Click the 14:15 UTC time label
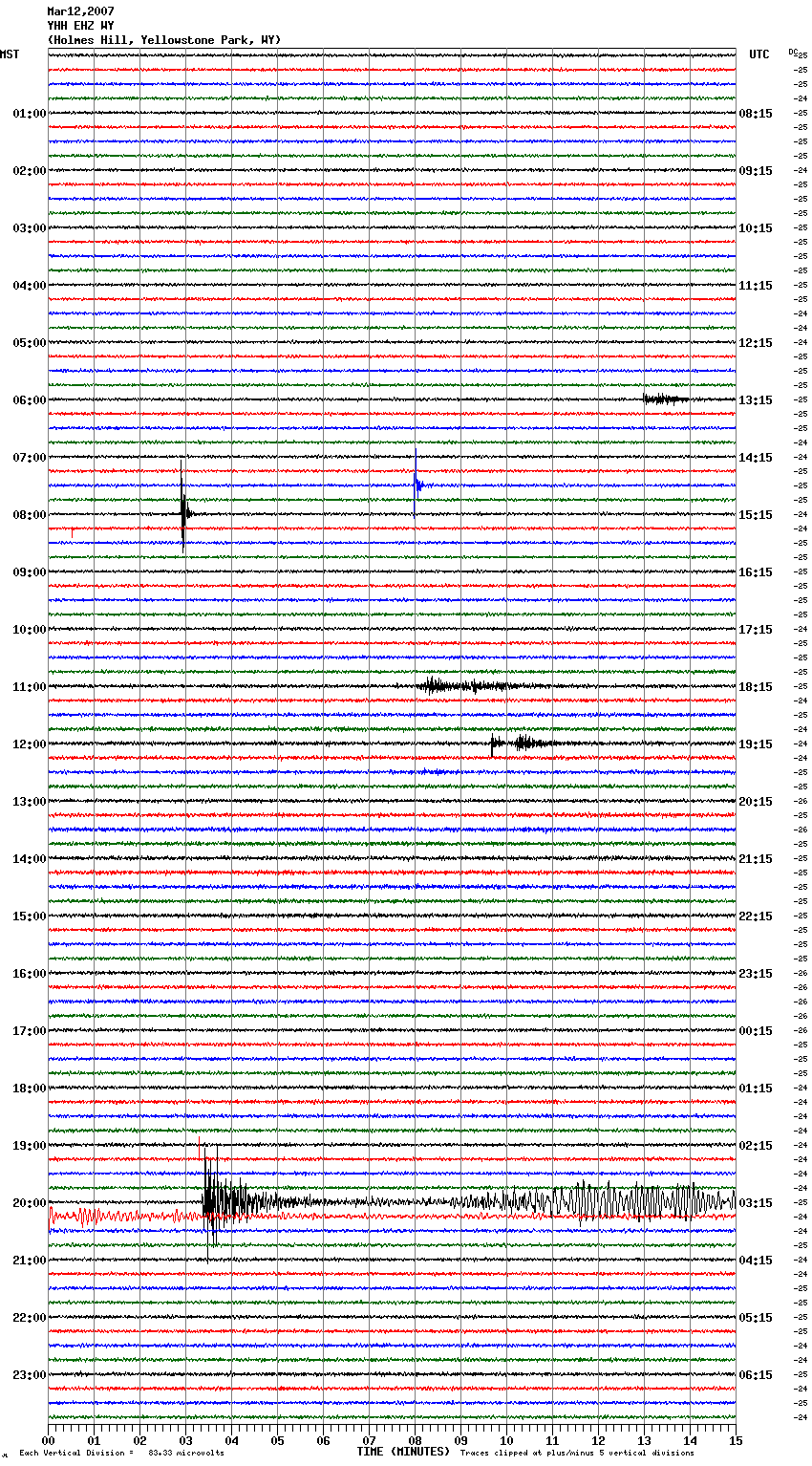This screenshot has height=1466, width=812. 756,458
